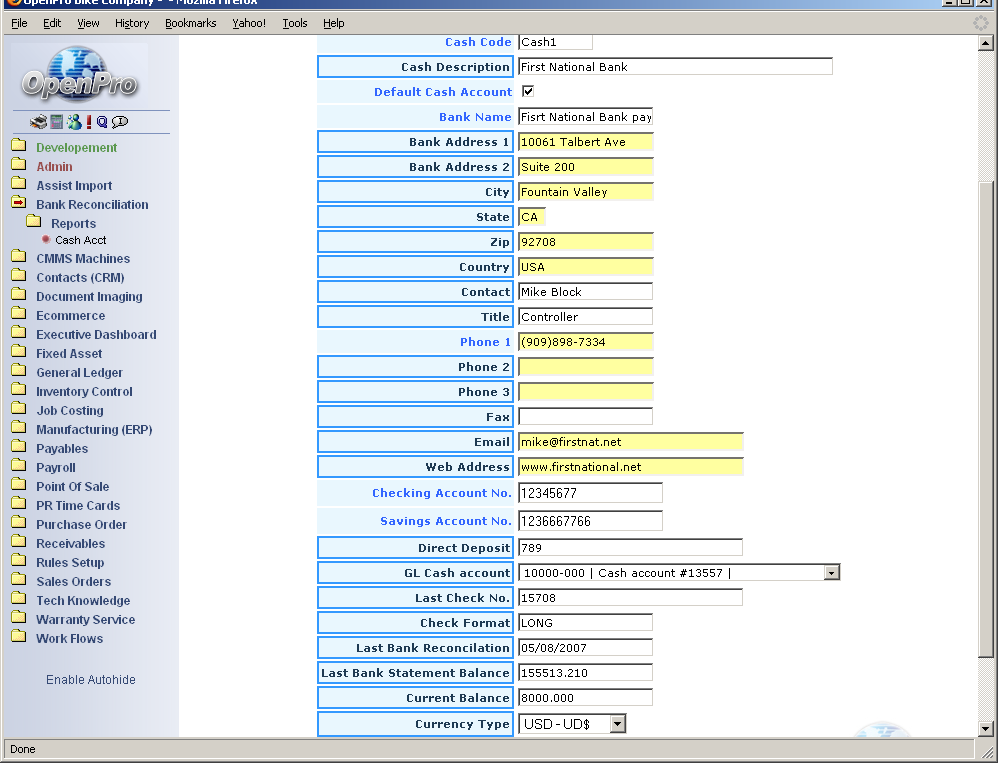Click the speech bubble info icon
This screenshot has height=763, width=998.
(x=120, y=122)
